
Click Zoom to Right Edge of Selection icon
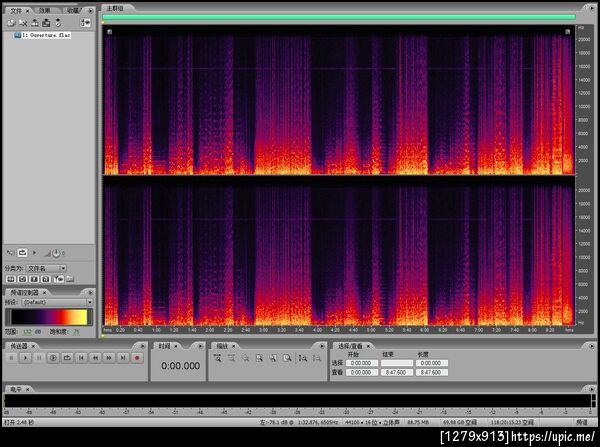[287, 358]
